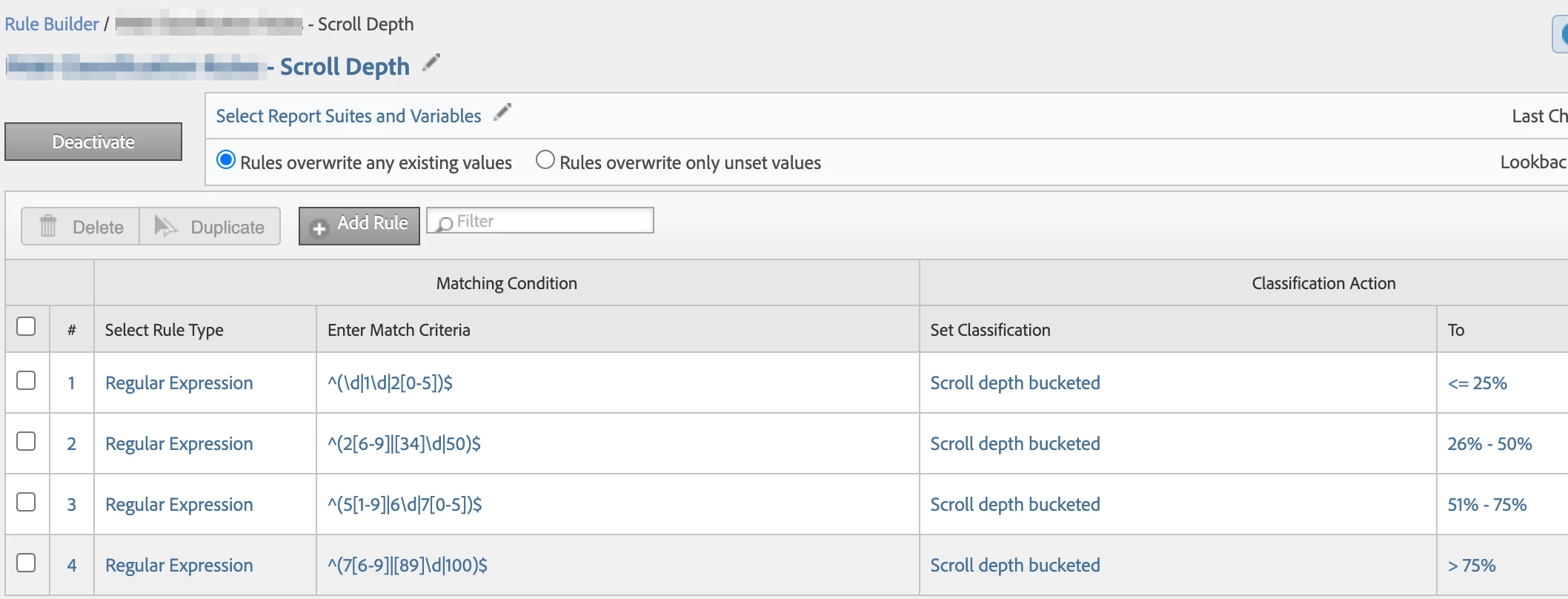Select Rules overwrite any existing values

tap(226, 161)
